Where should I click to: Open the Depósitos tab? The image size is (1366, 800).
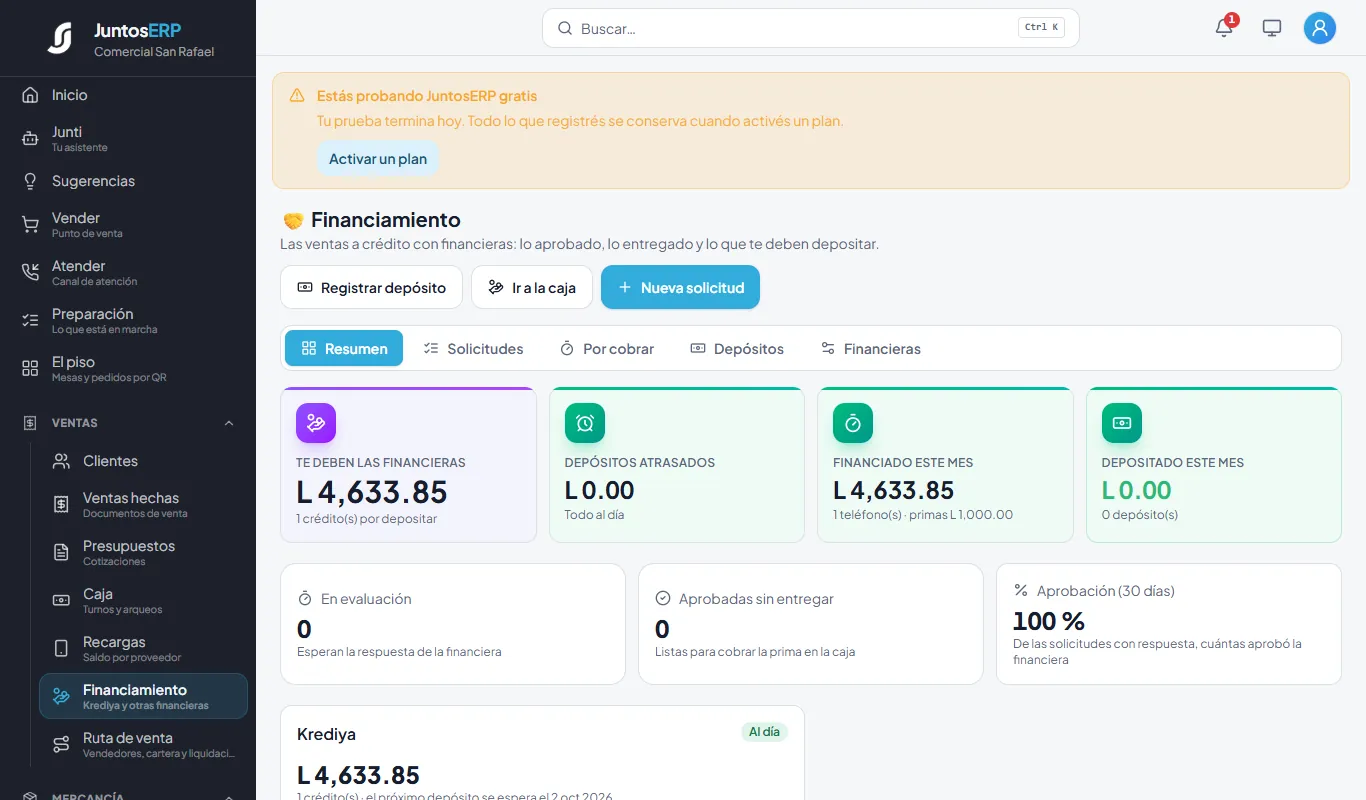(737, 348)
